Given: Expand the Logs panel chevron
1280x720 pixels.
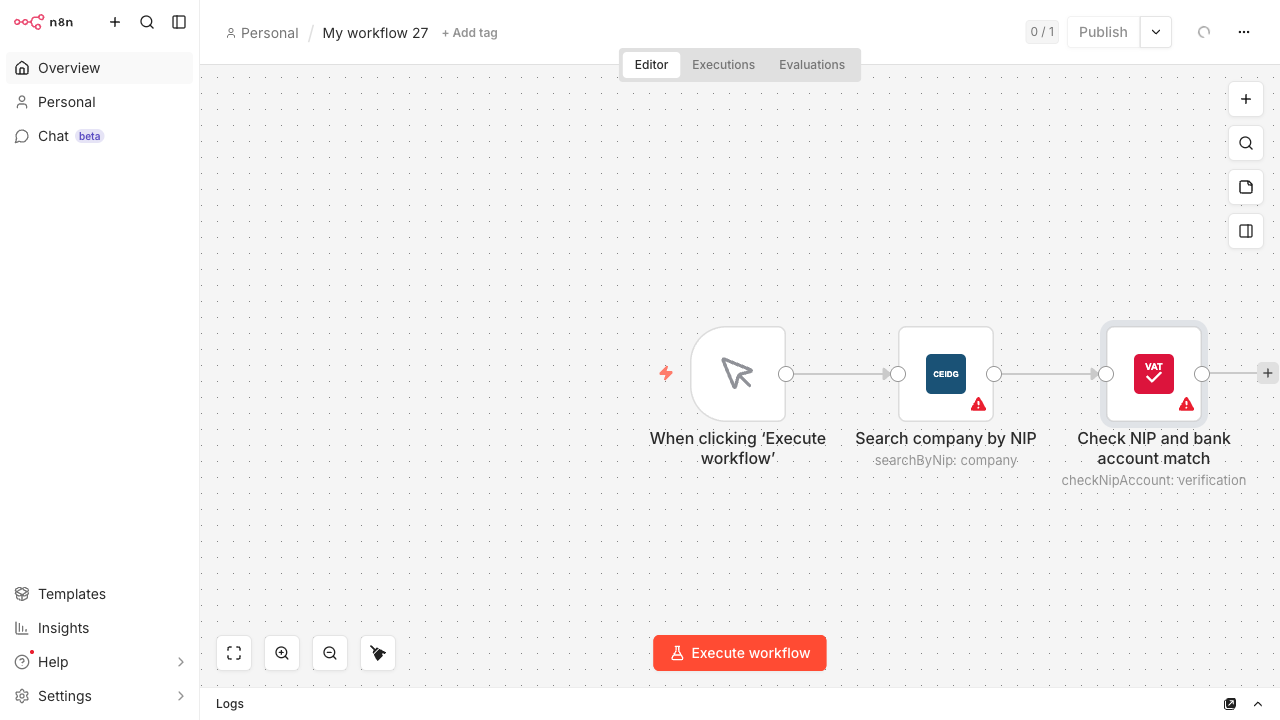Looking at the screenshot, I should (1258, 704).
